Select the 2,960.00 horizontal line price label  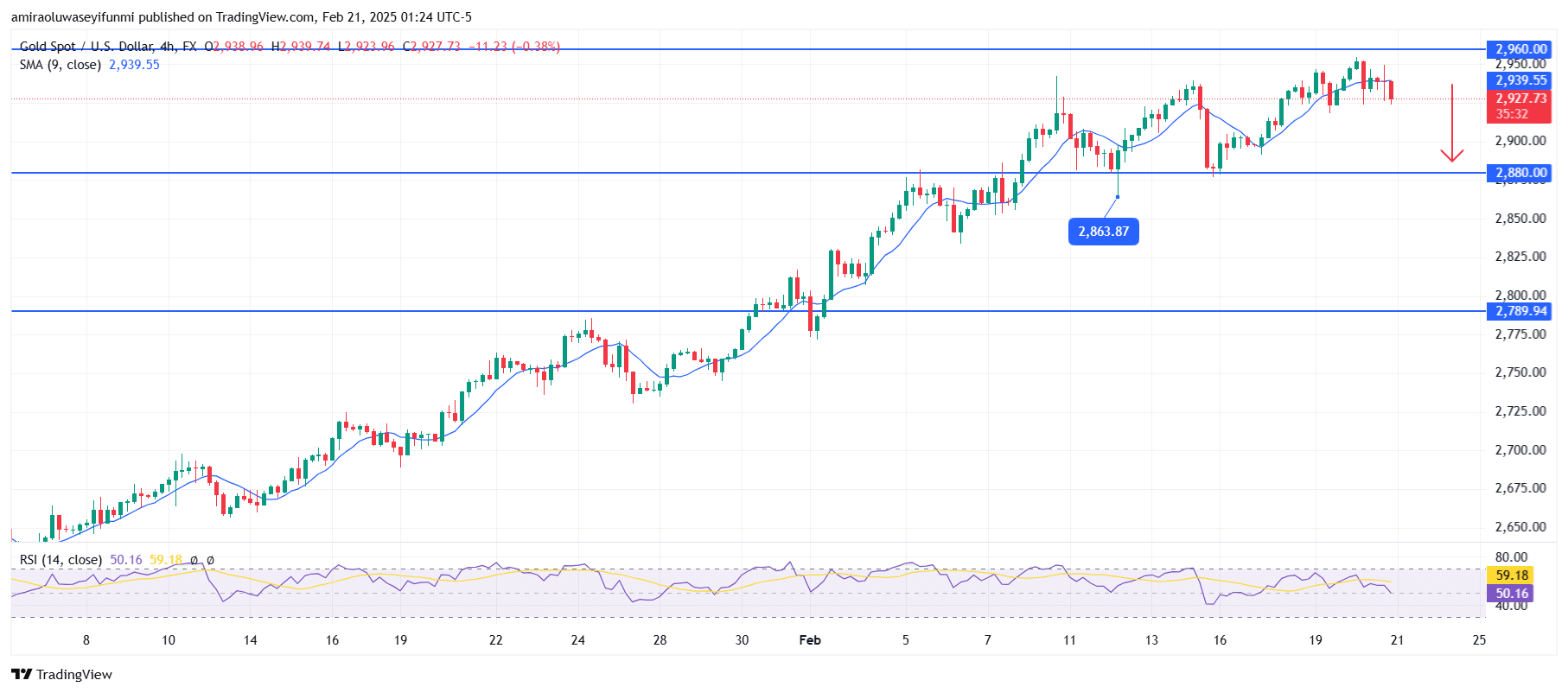click(1520, 49)
